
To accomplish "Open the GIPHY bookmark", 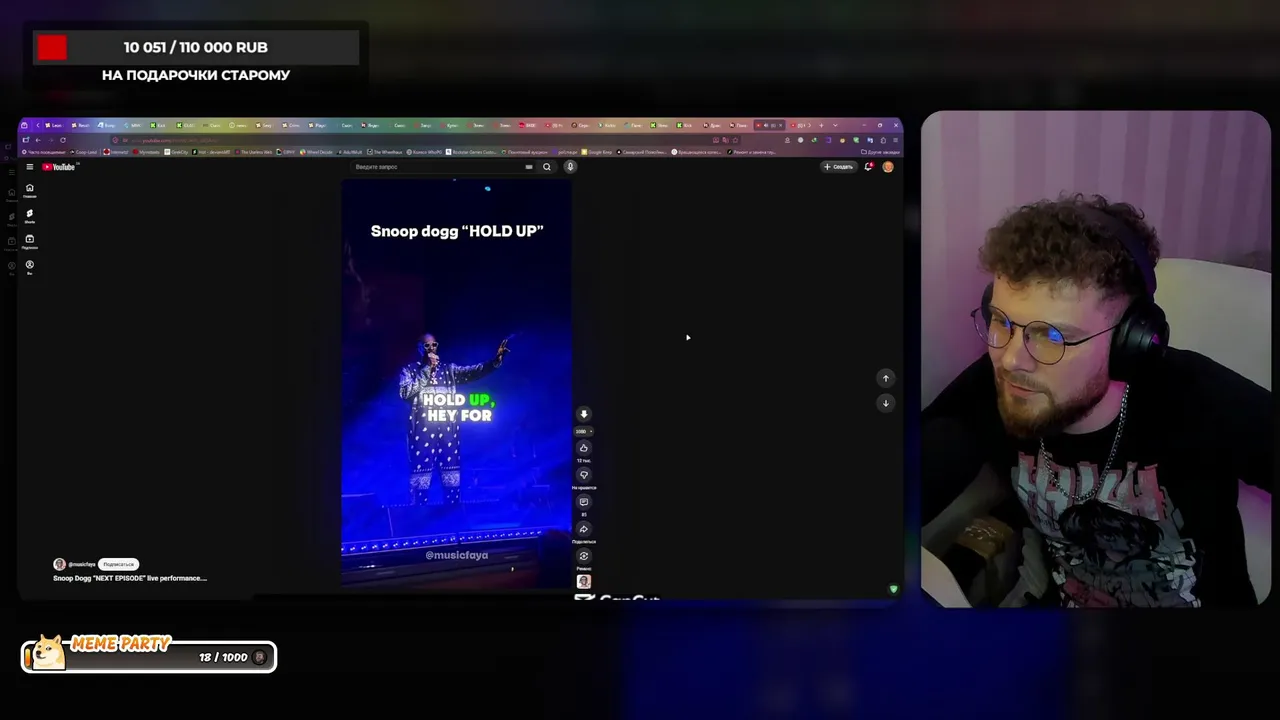I will pyautogui.click(x=285, y=152).
